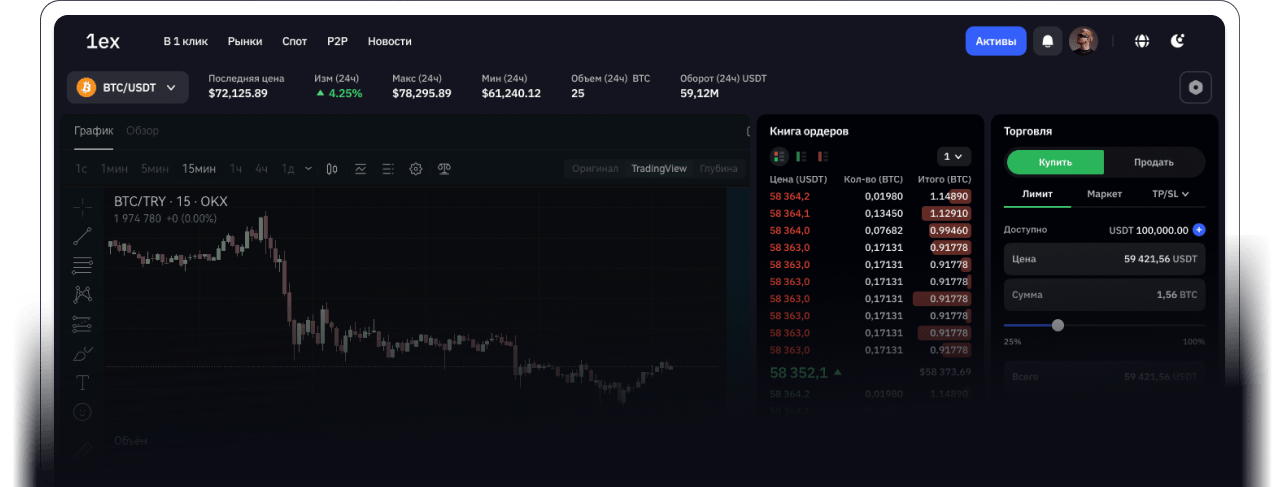Click the blue plus deposit icon
Screen dimensions: 1280x487
[1199, 230]
